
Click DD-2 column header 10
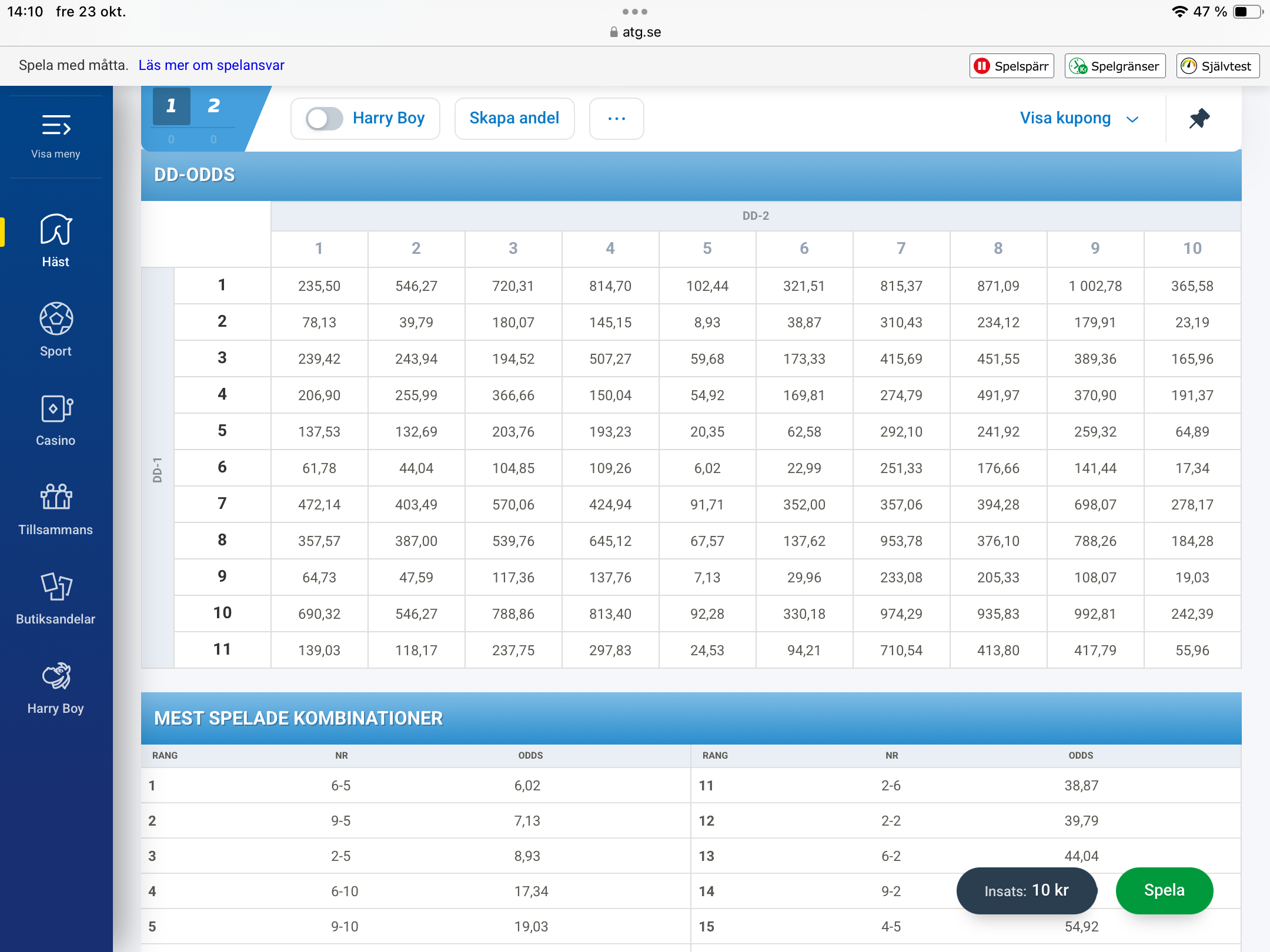1192,249
